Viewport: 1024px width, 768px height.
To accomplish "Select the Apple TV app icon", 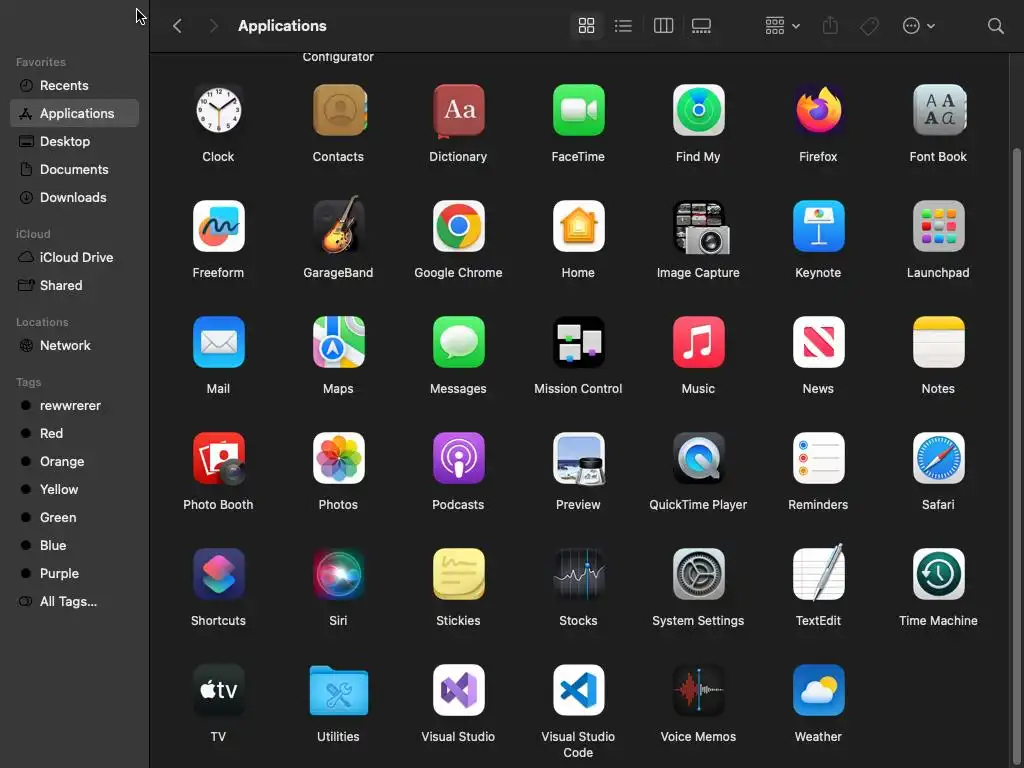I will (x=218, y=690).
